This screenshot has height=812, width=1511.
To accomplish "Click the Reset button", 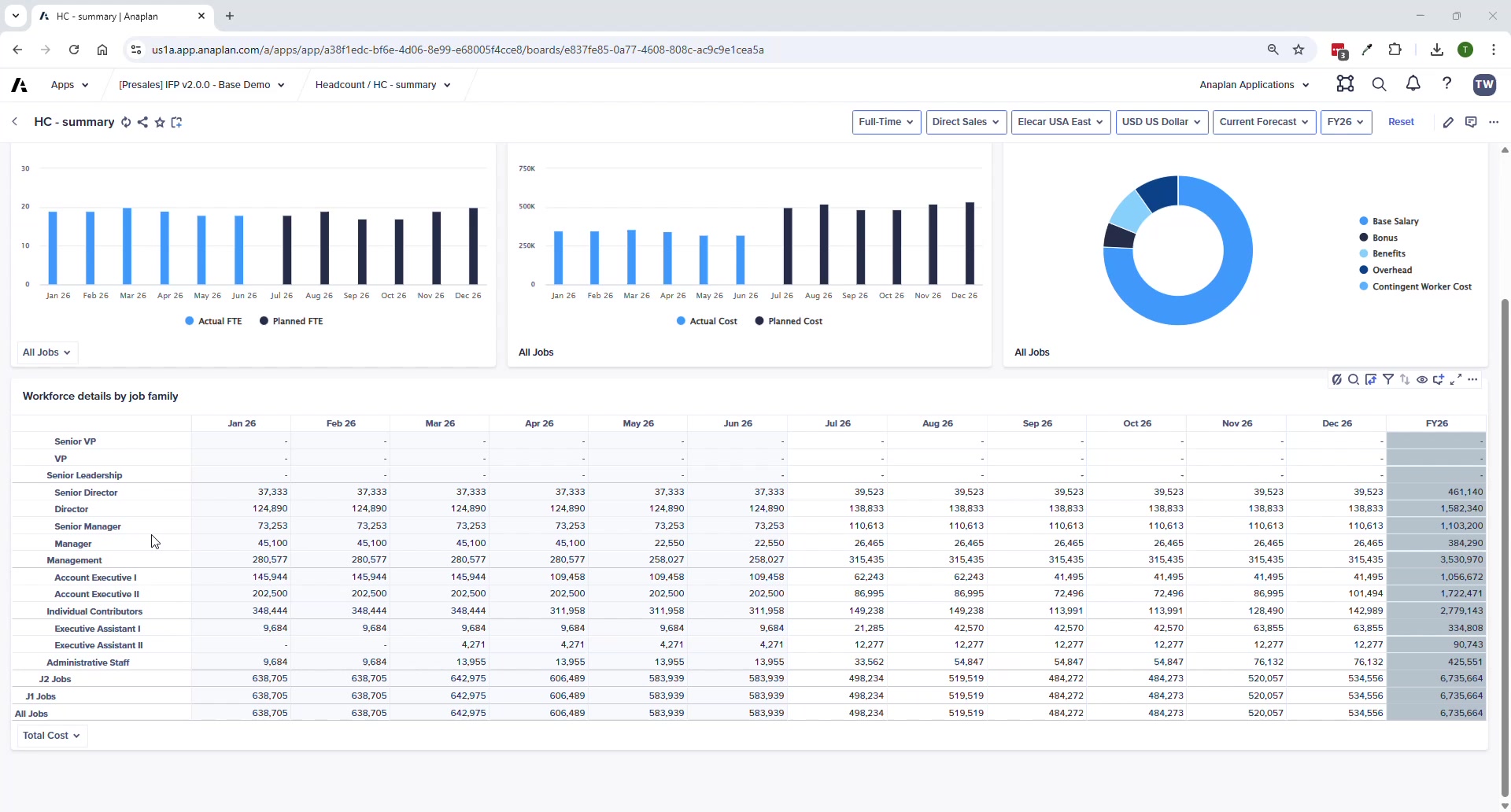I will 1402,122.
